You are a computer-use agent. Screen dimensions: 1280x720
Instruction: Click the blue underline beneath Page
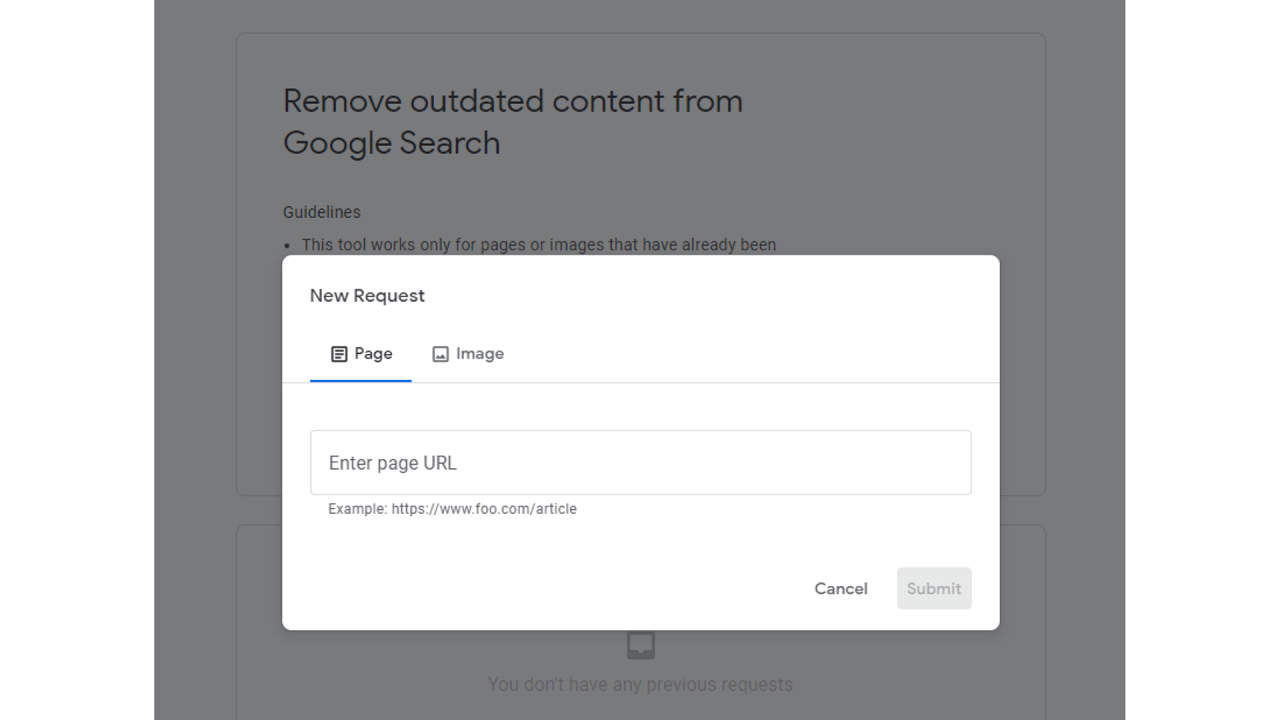pyautogui.click(x=361, y=379)
